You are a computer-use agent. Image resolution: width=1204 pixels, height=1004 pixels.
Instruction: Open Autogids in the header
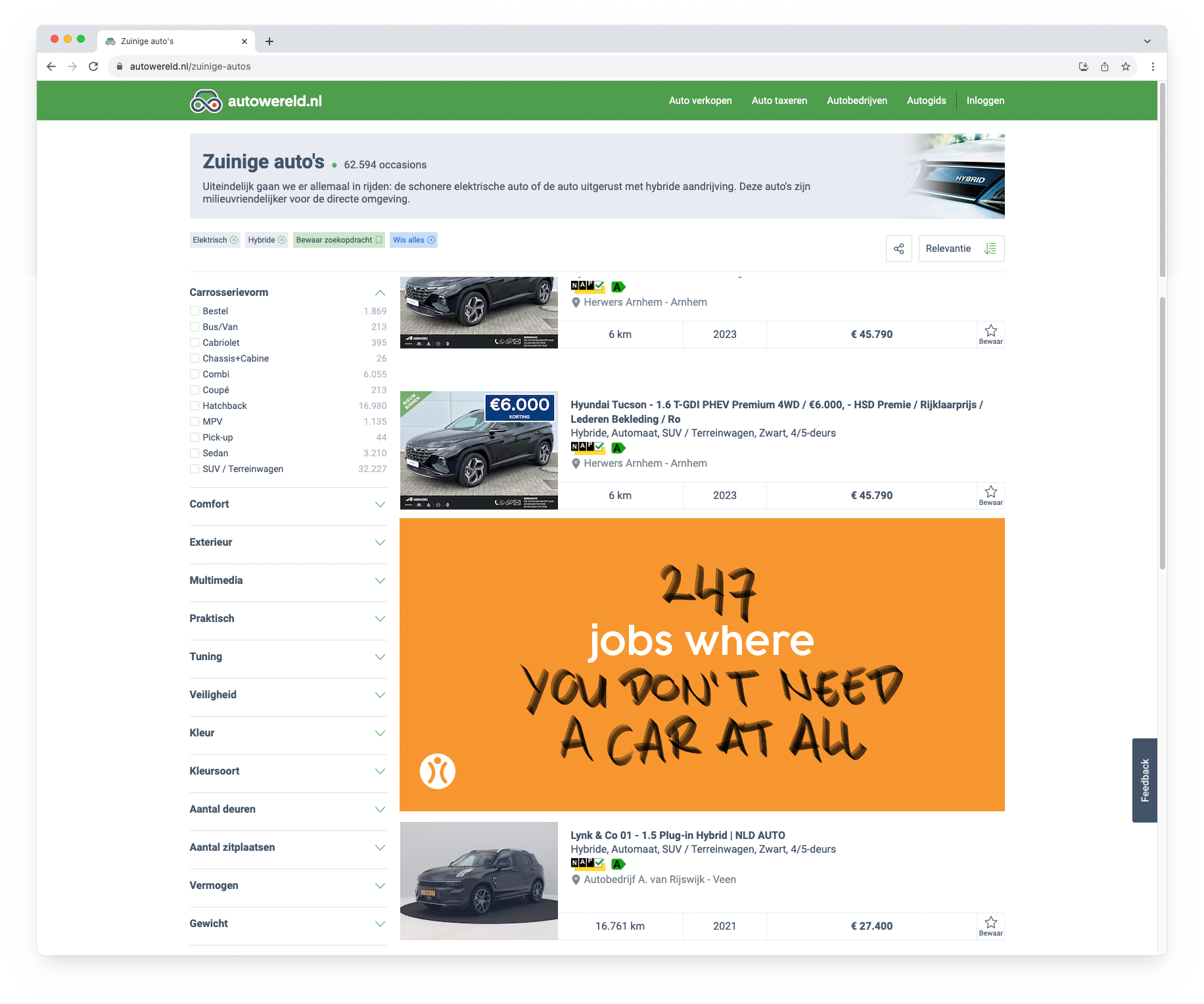click(926, 101)
